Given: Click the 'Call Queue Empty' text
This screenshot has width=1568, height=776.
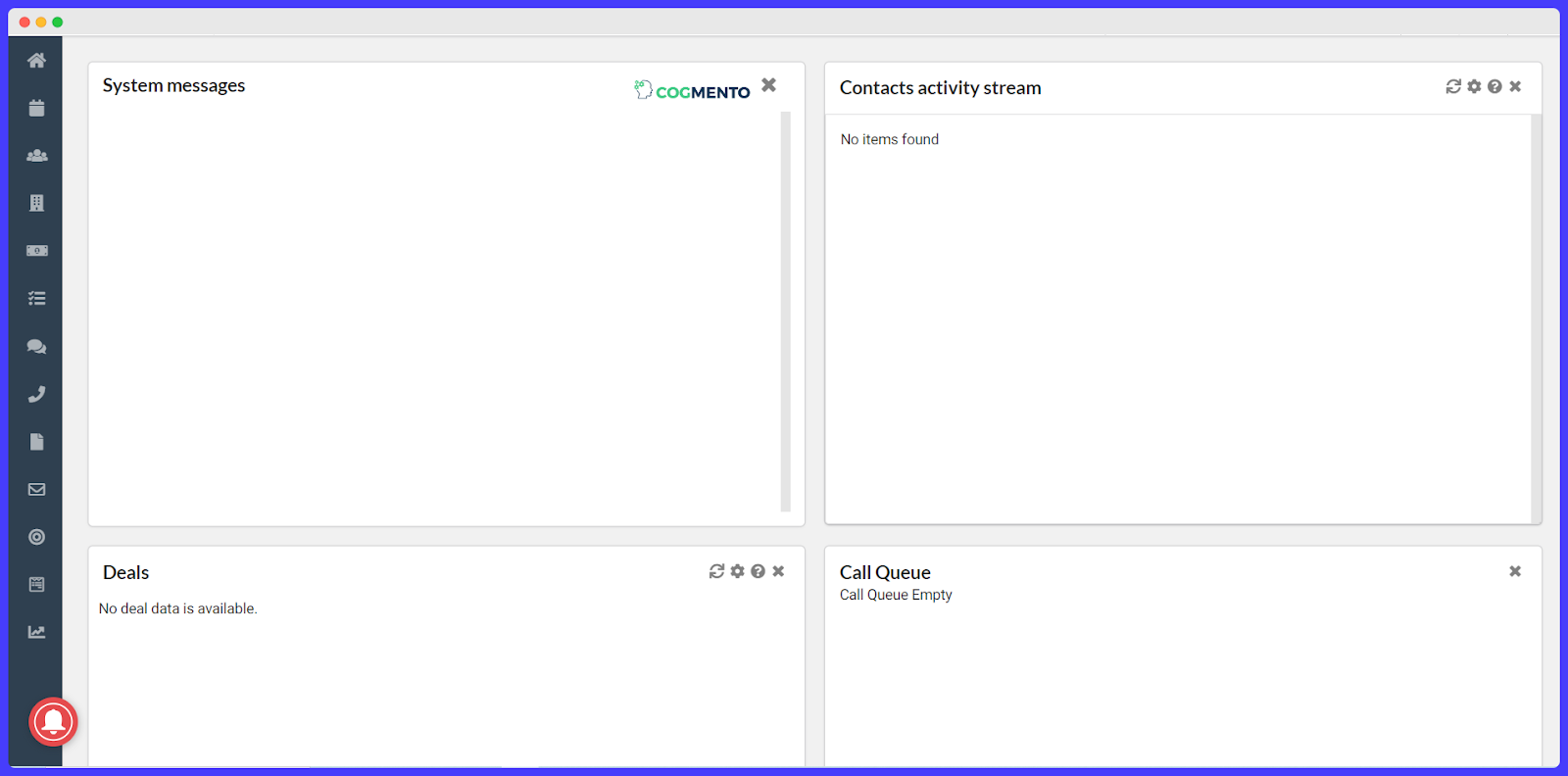Looking at the screenshot, I should click(x=896, y=595).
